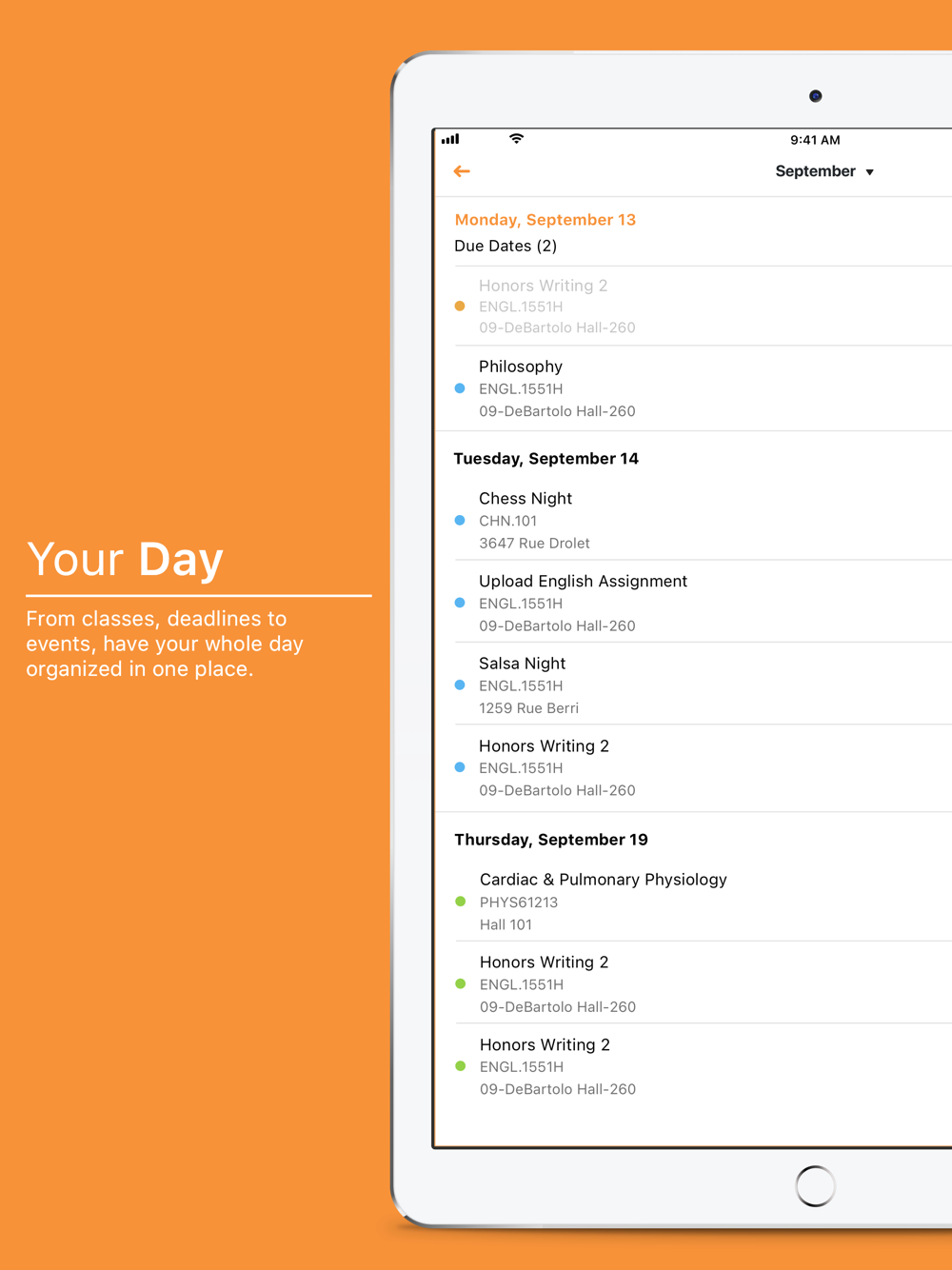This screenshot has height=1270, width=952.
Task: Tap the orange back arrow
Action: (x=462, y=171)
